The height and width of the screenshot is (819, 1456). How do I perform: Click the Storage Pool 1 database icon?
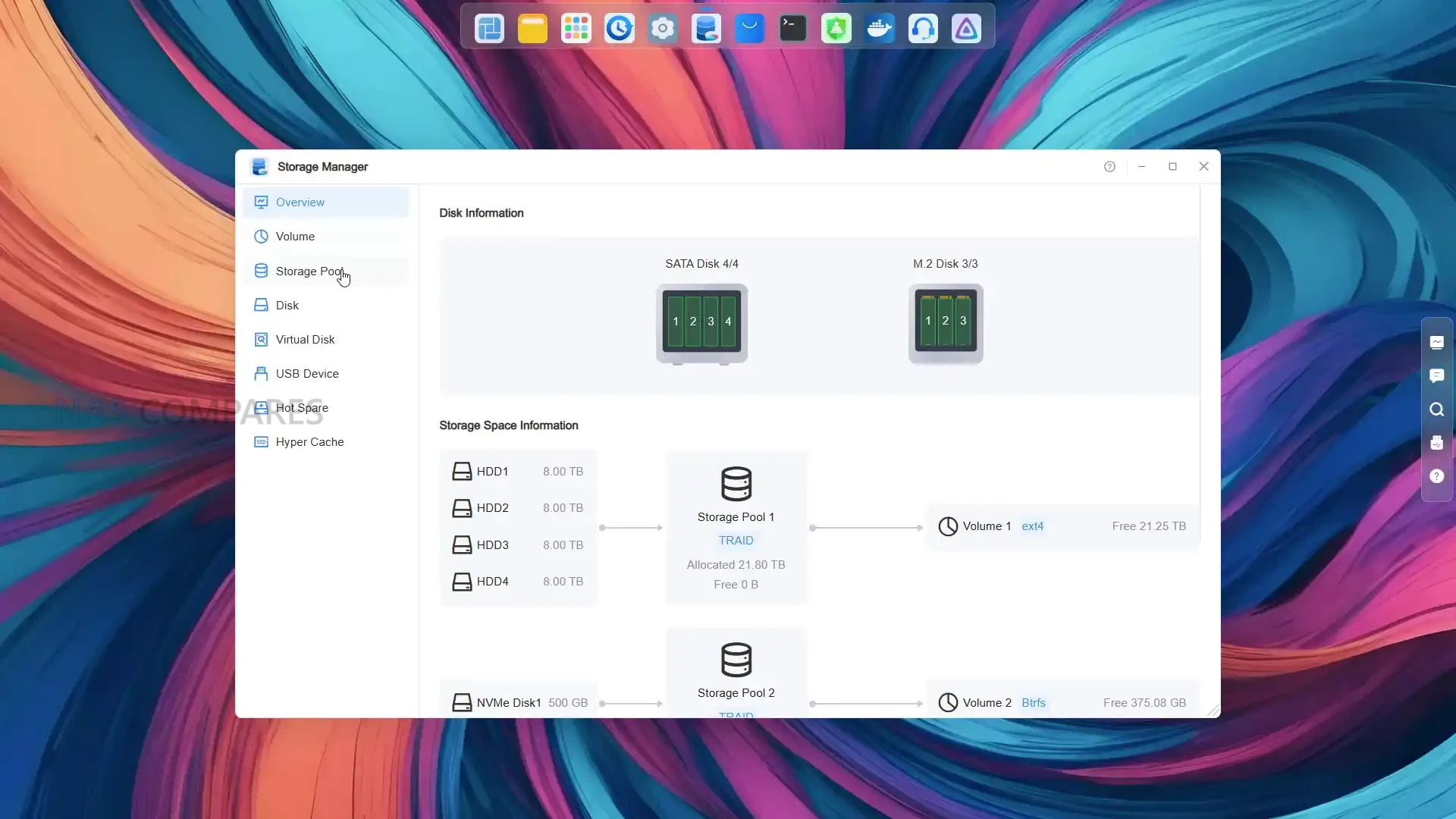736,484
